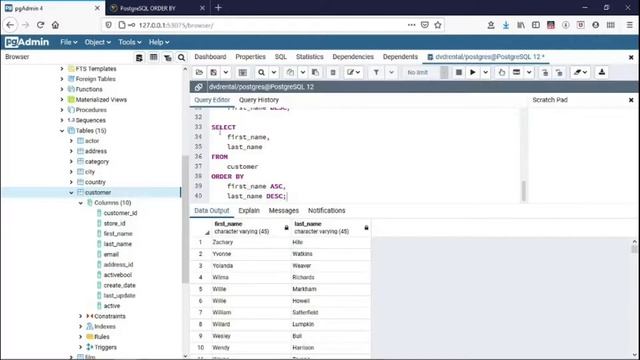Download results as CSV icon
This screenshot has height=360, width=640.
[602, 72]
